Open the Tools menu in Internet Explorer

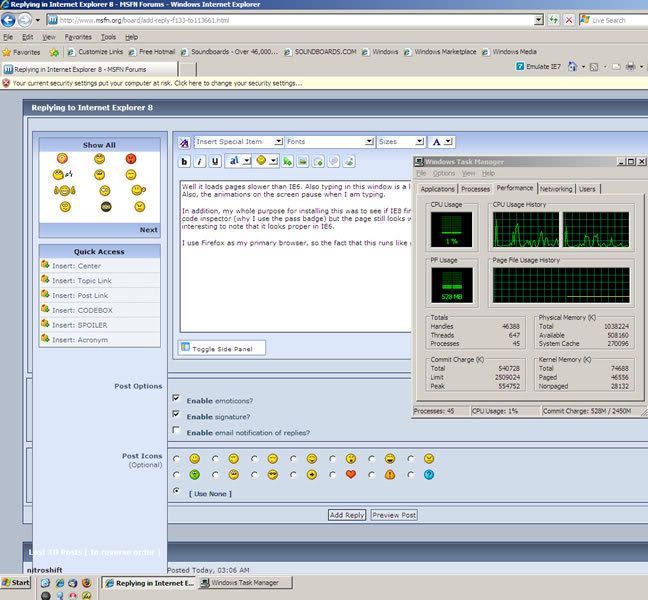pyautogui.click(x=108, y=36)
